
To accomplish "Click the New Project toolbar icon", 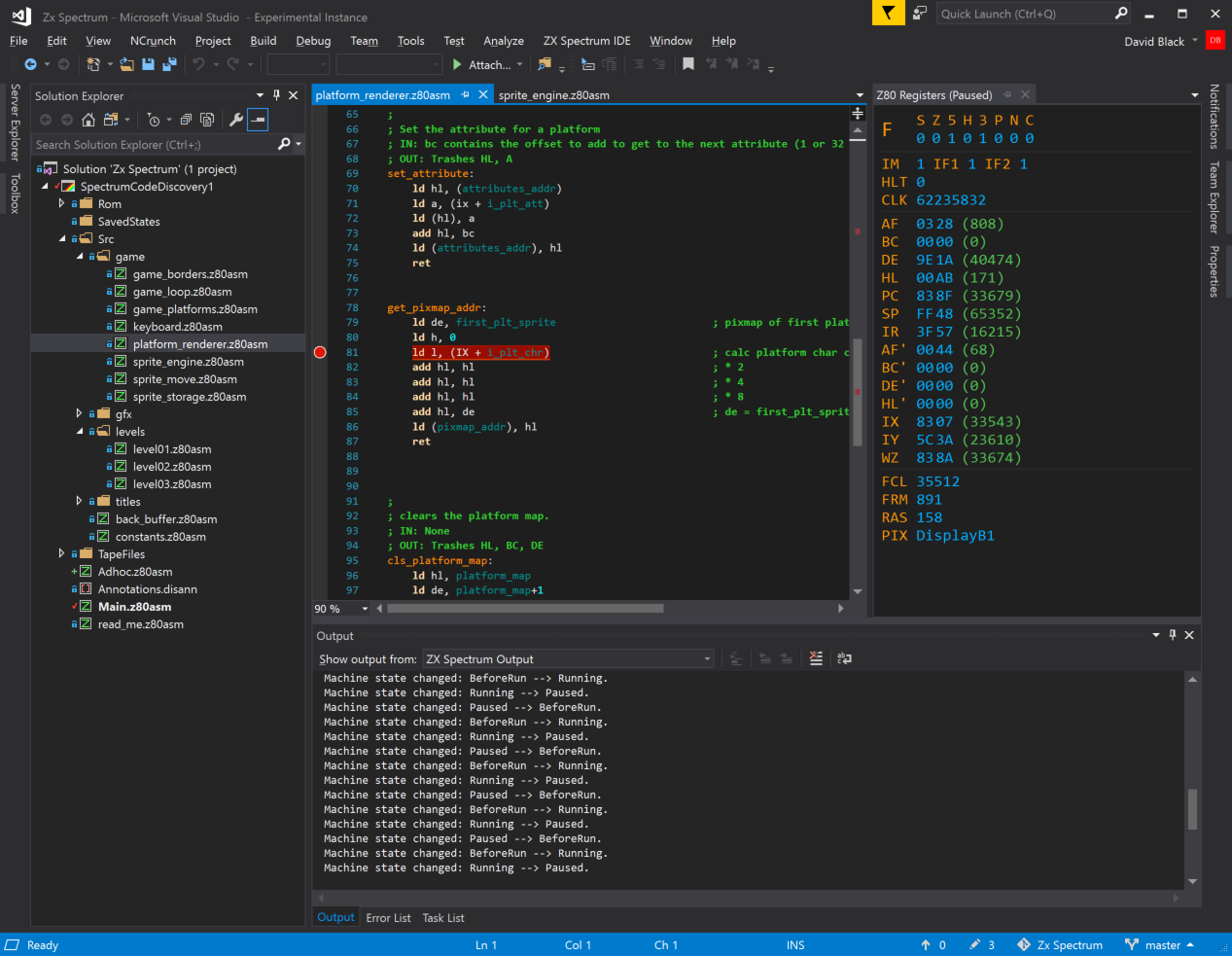I will [x=93, y=64].
